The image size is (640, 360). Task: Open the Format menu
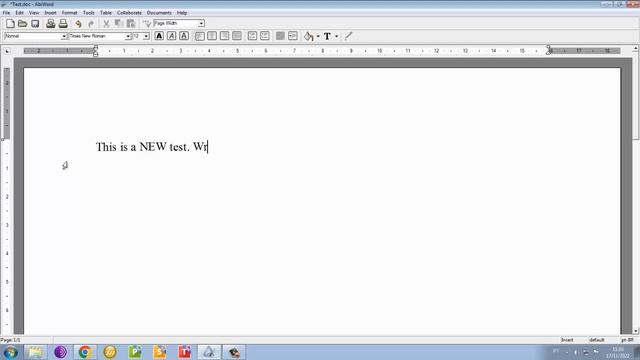69,13
